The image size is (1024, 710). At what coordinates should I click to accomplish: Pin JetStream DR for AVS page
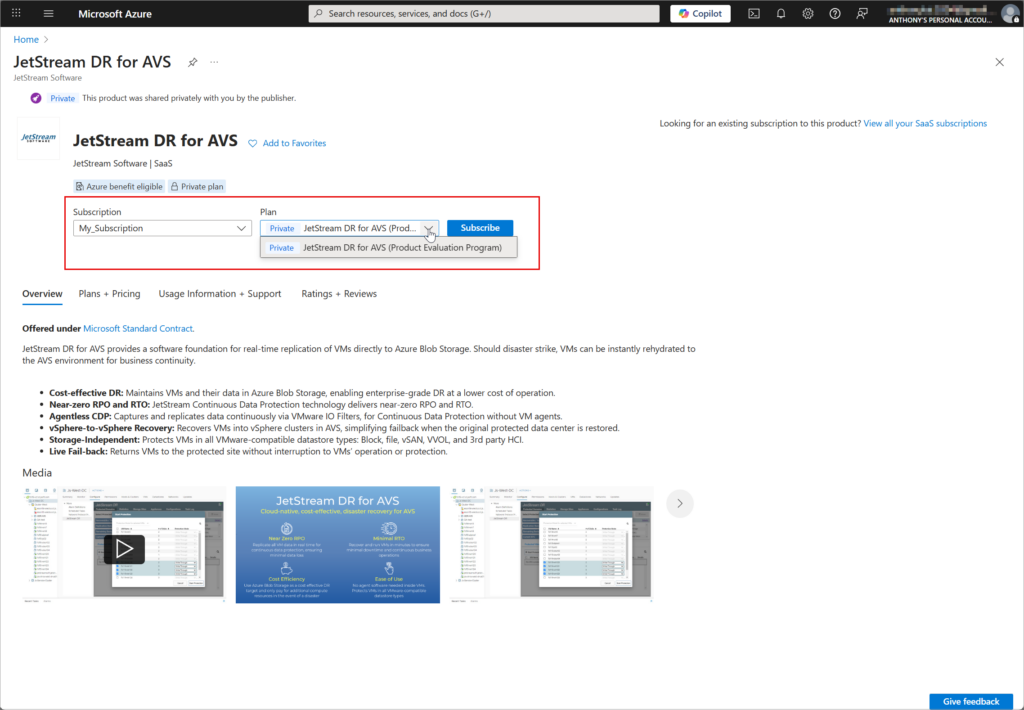(x=193, y=62)
